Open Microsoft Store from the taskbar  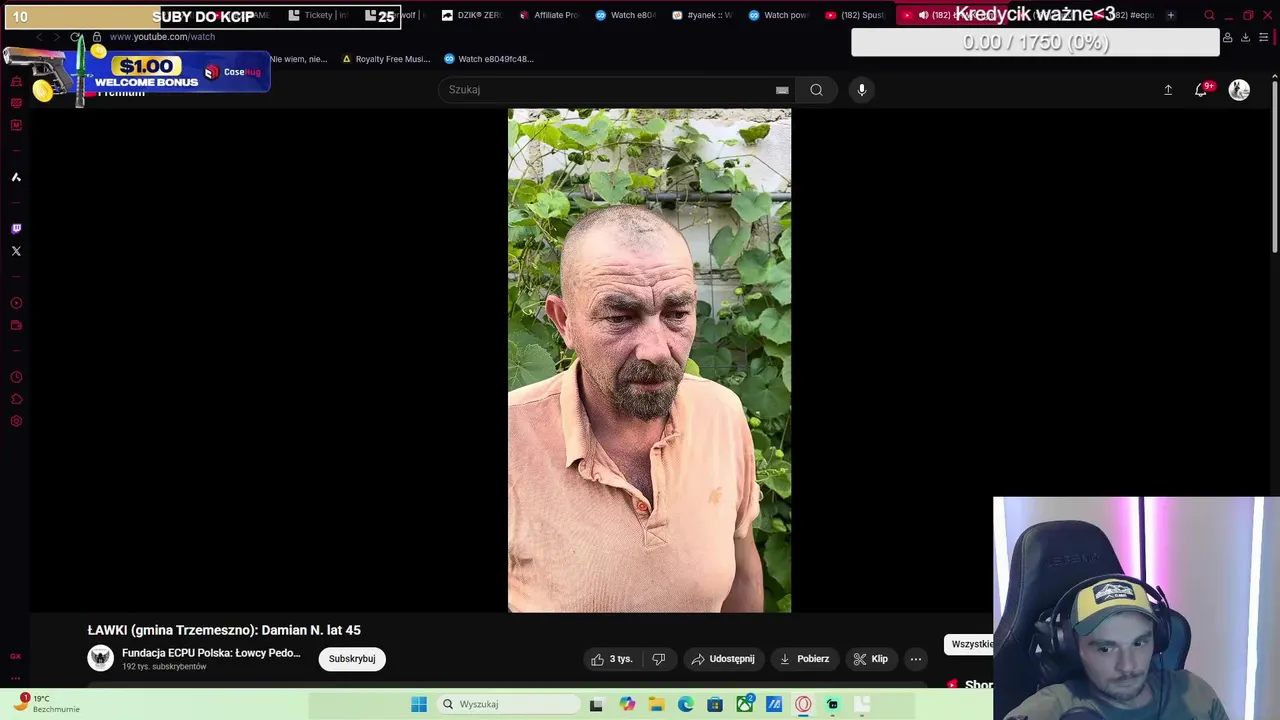pyautogui.click(x=715, y=704)
